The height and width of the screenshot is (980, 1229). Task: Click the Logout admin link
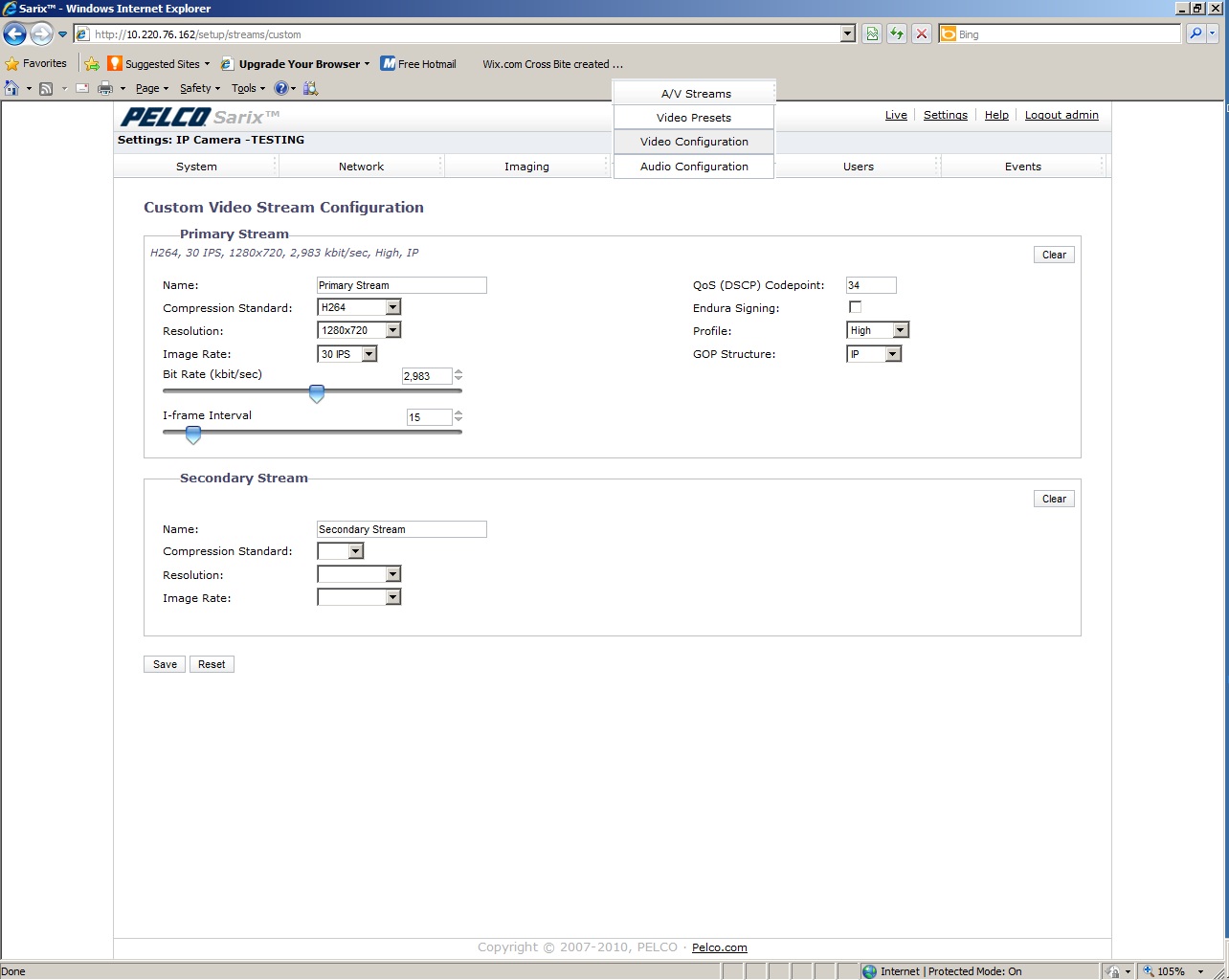pyautogui.click(x=1061, y=115)
